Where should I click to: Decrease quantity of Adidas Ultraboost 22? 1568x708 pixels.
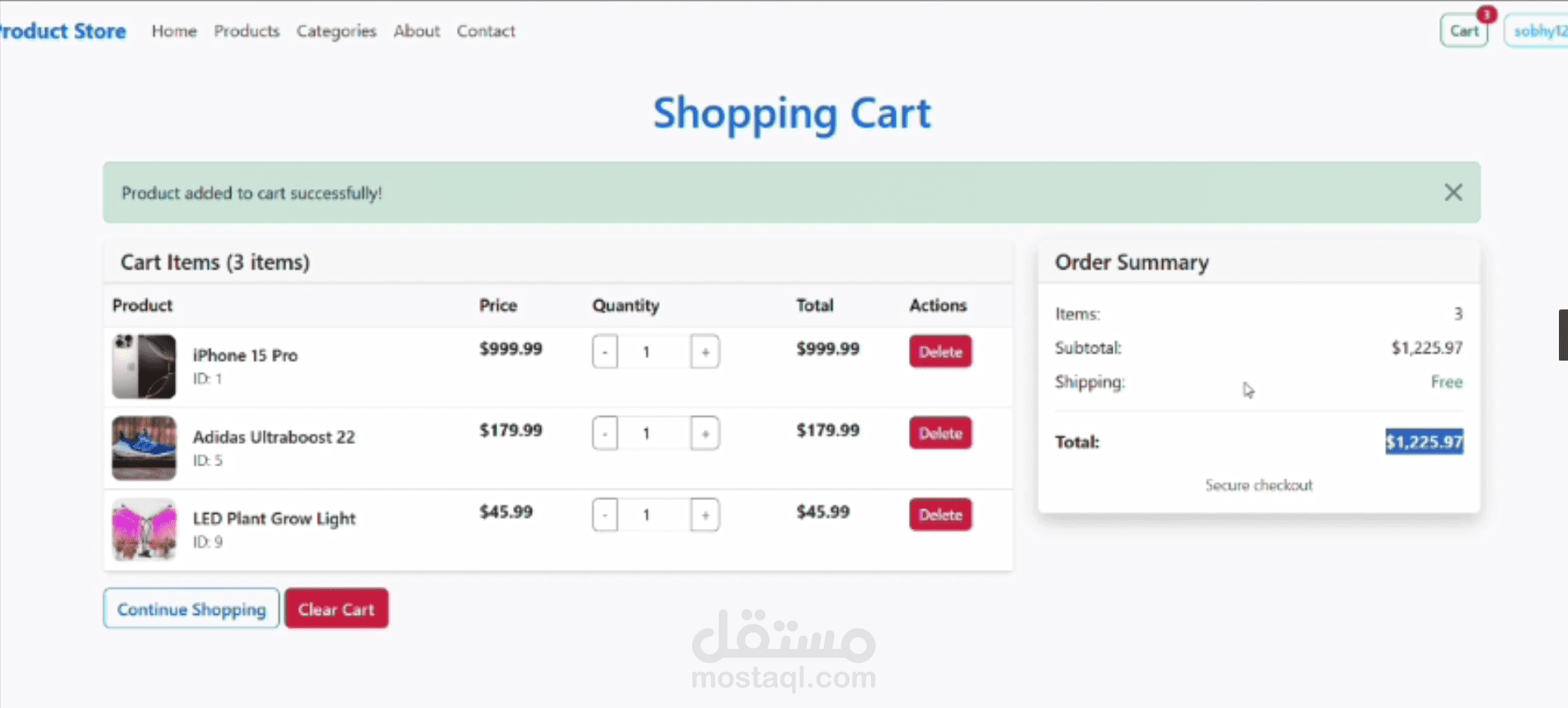pyautogui.click(x=605, y=433)
